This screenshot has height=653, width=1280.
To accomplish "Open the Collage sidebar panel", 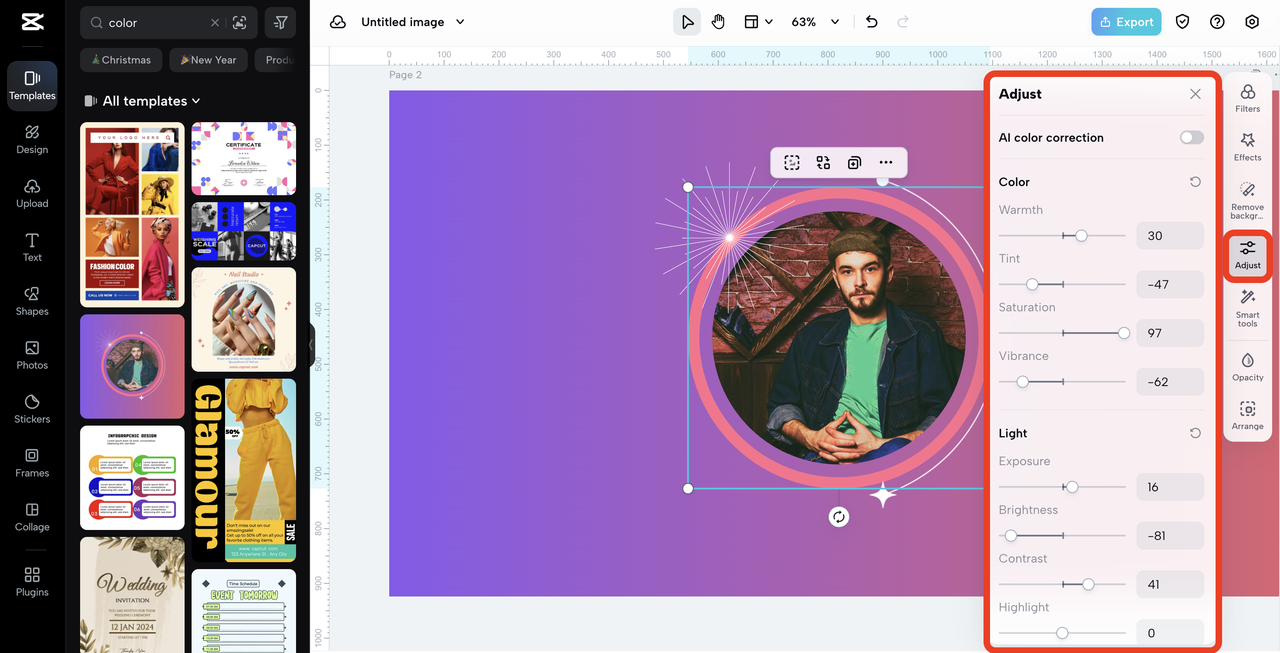I will pyautogui.click(x=32, y=517).
